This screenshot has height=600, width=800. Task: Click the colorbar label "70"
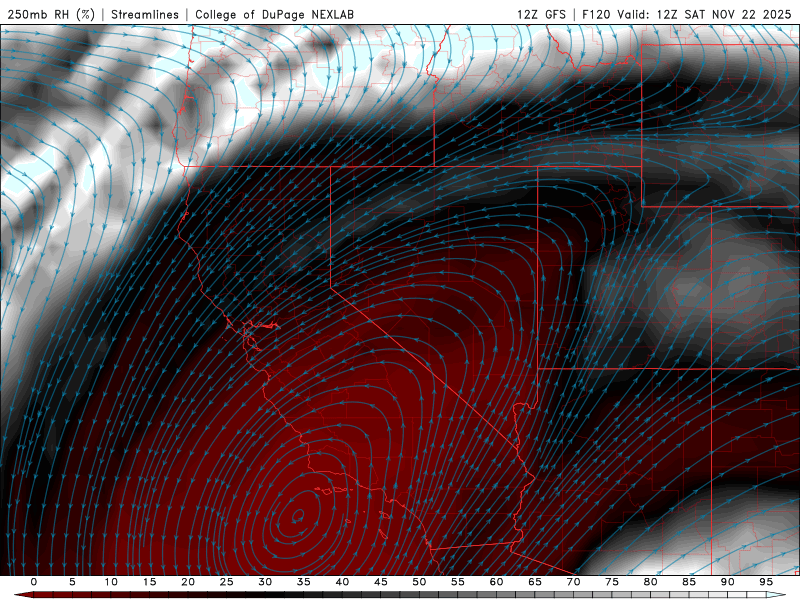coord(573,582)
